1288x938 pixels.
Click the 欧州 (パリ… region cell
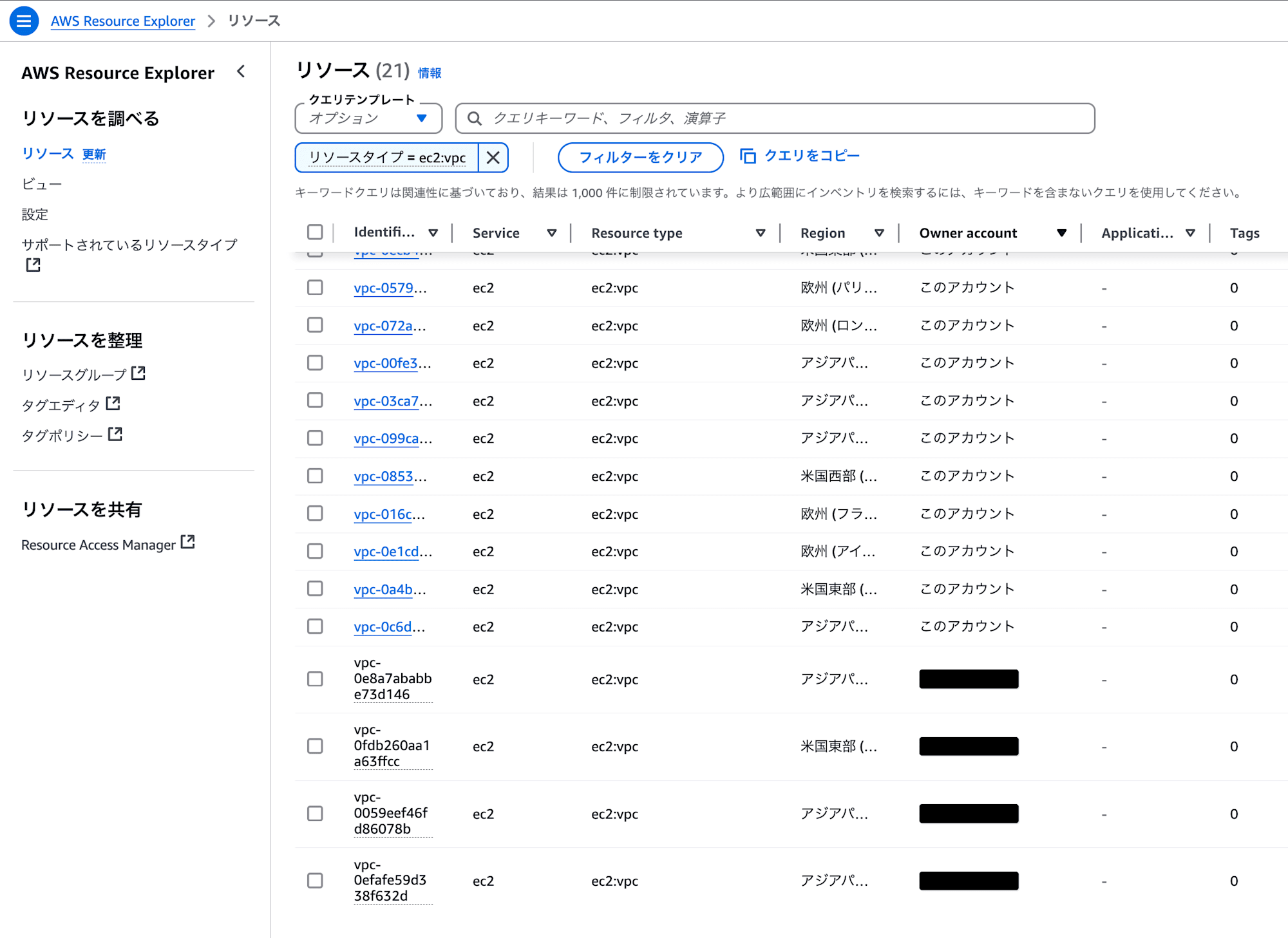tap(838, 288)
